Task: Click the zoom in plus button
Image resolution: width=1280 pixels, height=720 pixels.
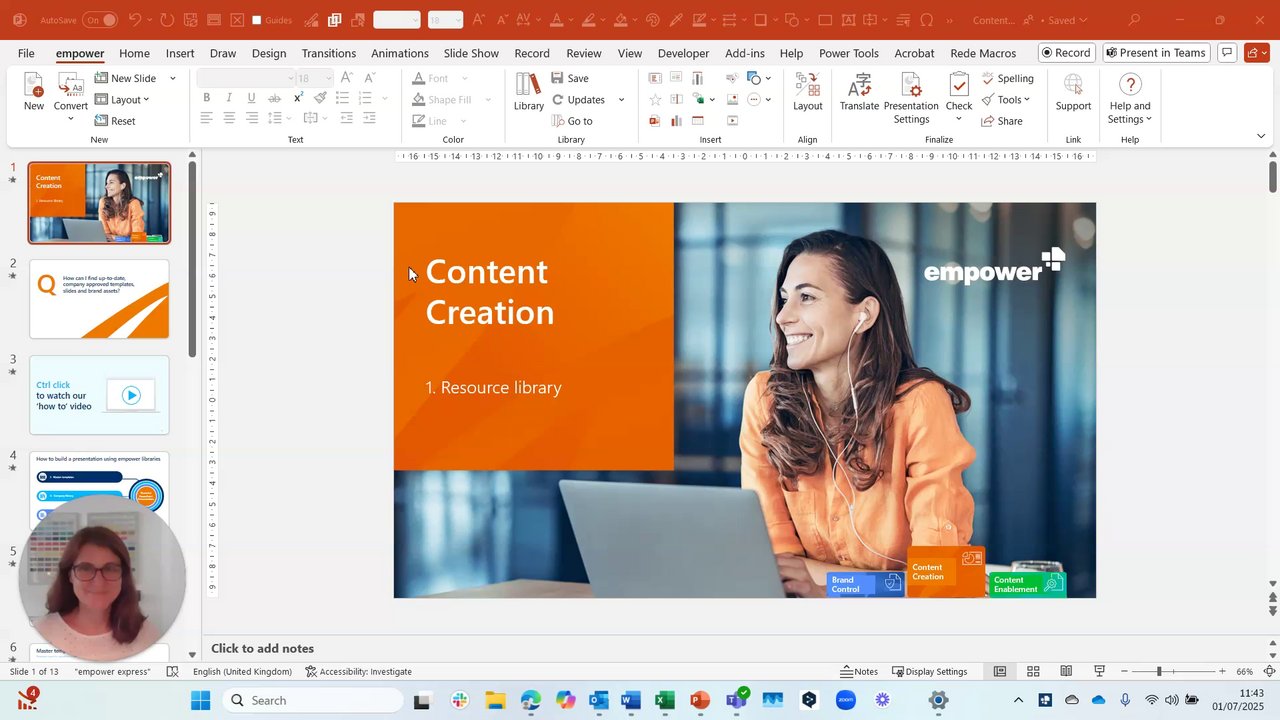Action: (1222, 671)
